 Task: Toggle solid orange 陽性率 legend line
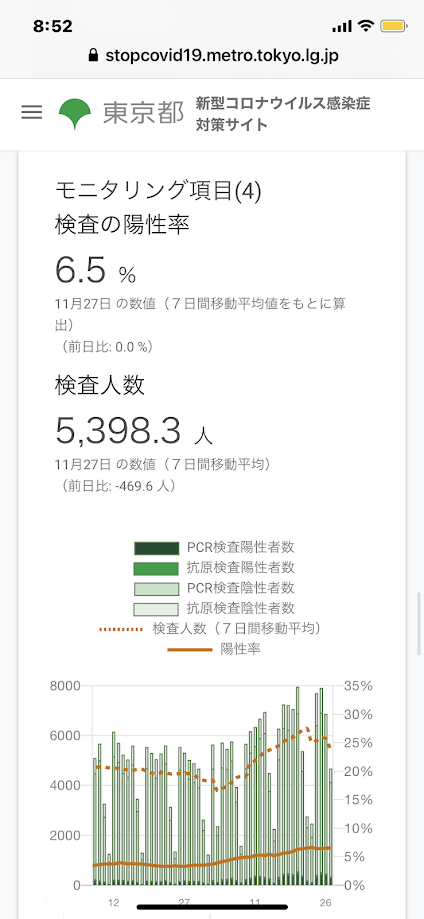click(x=190, y=649)
